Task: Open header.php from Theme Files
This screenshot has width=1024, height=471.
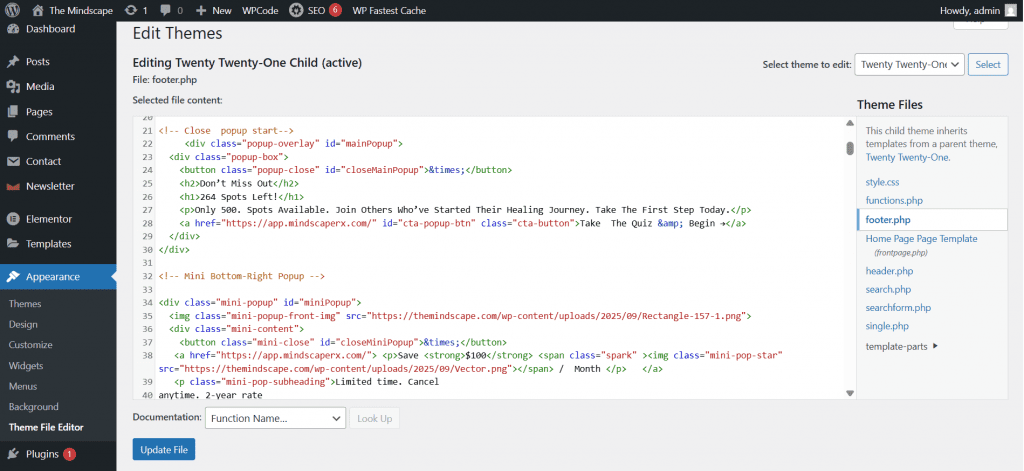Action: click(889, 270)
